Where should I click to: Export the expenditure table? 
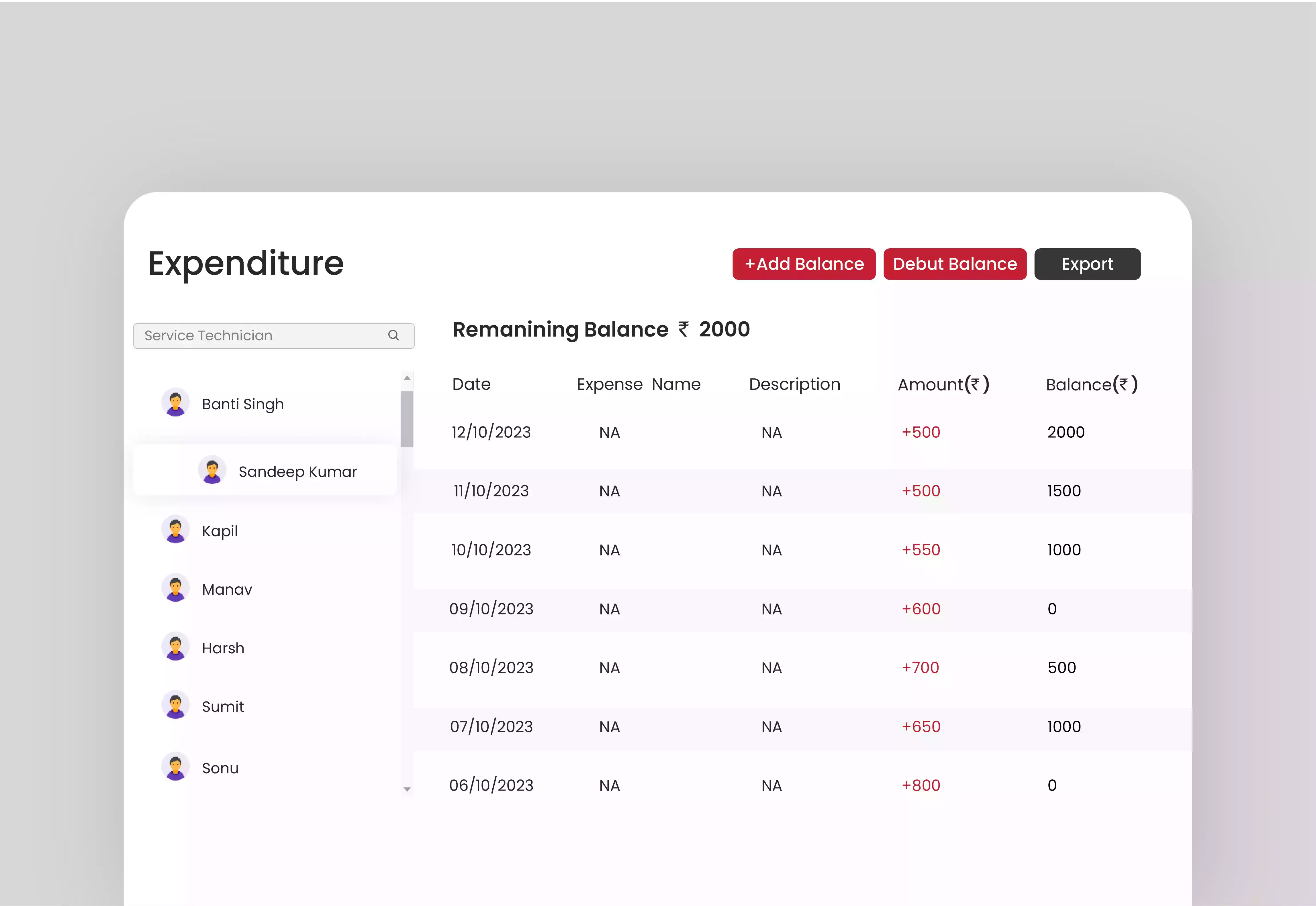(1087, 264)
